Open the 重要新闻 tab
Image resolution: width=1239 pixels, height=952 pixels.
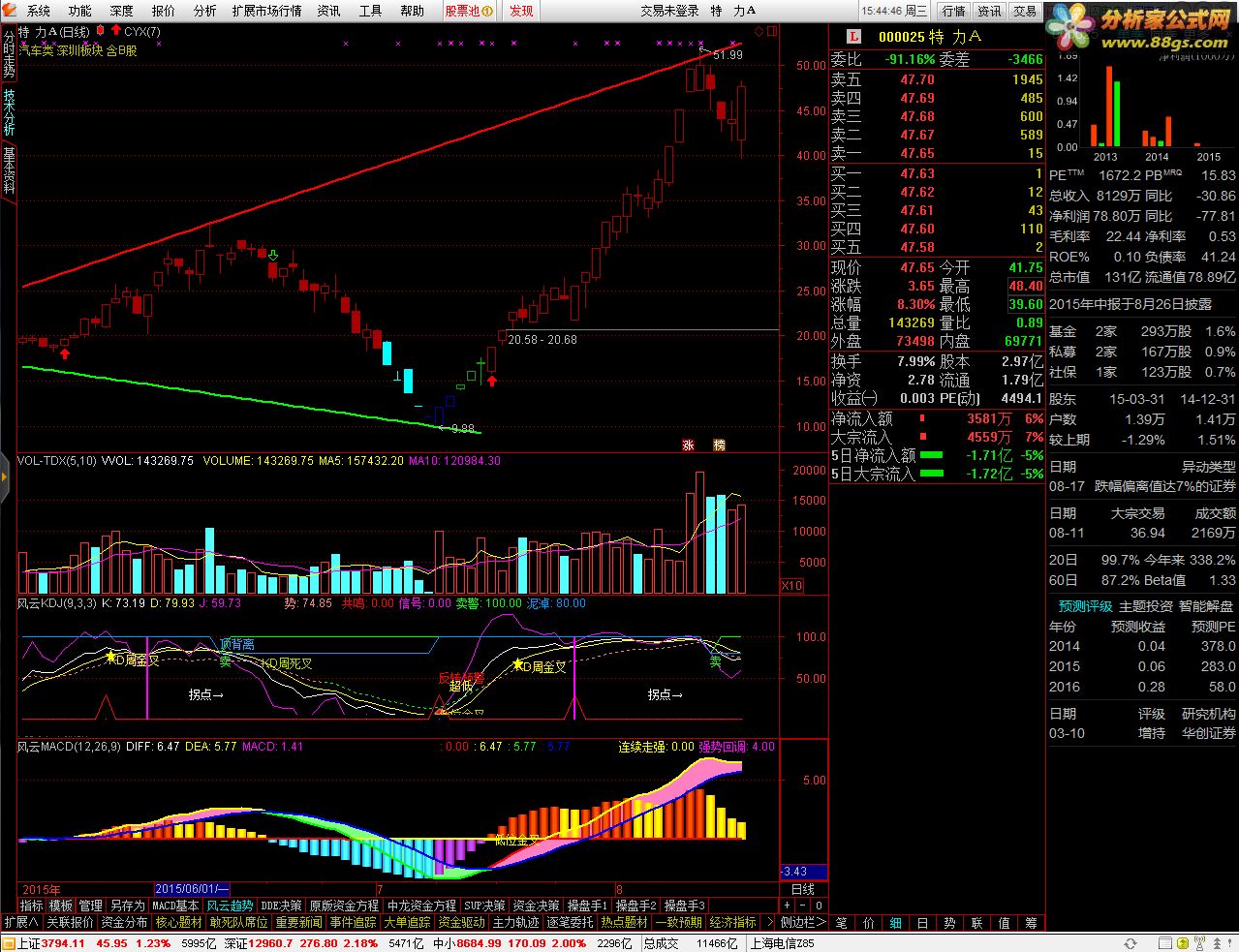(x=299, y=923)
